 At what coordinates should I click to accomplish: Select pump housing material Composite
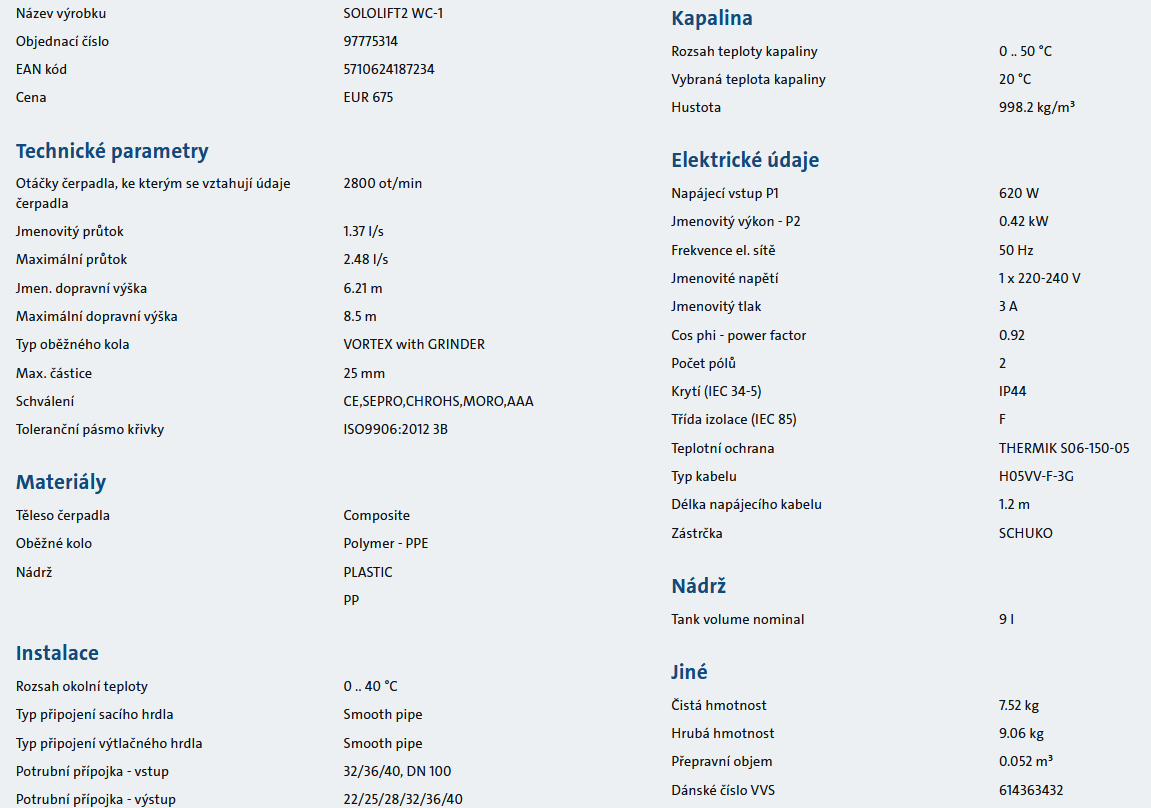tap(377, 515)
